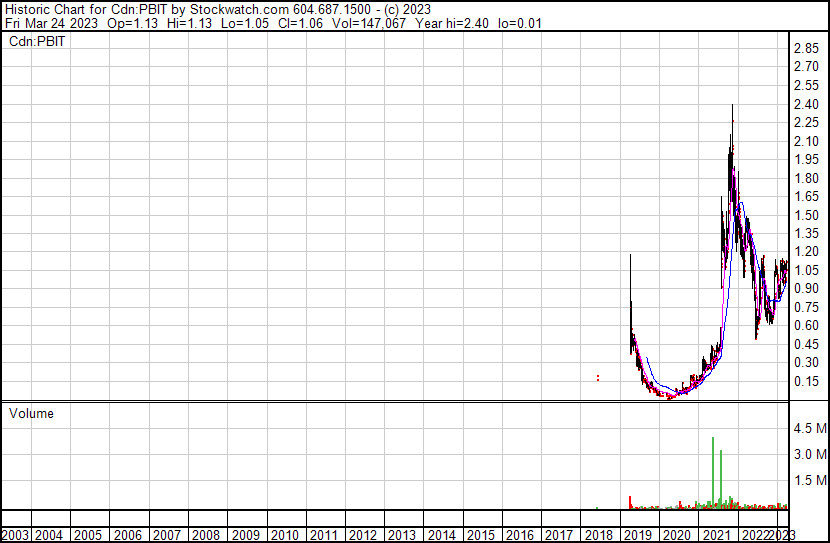Click the Volume panel label
Screen dimensions: 830x543
pyautogui.click(x=31, y=413)
